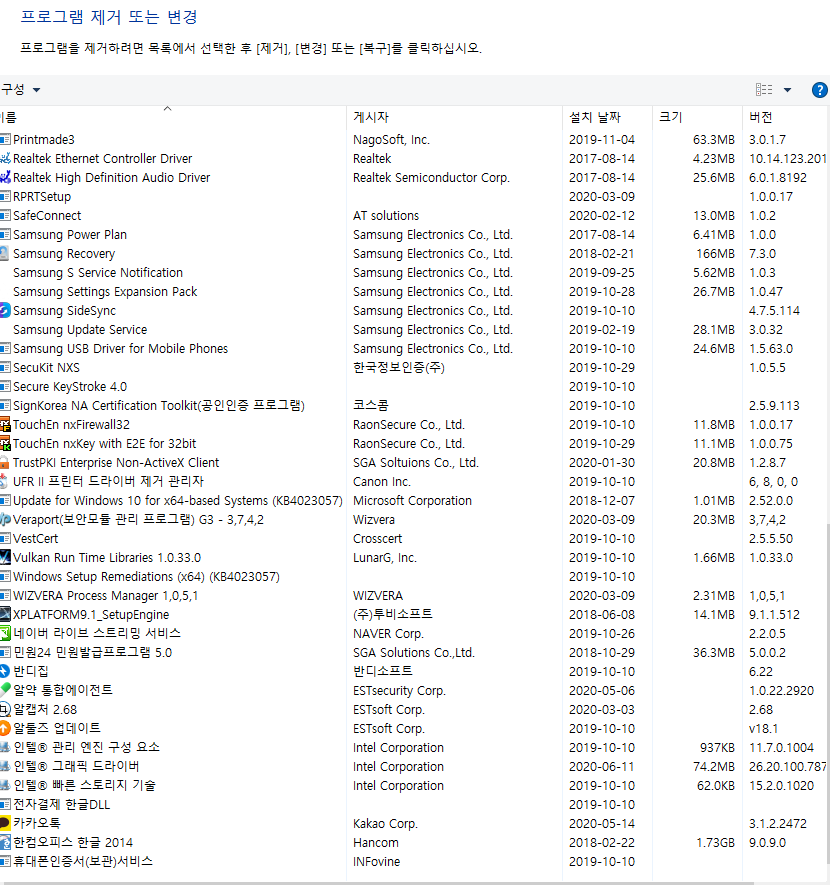This screenshot has height=885, width=830.
Task: Select Samsung Update Service entry
Action: tap(80, 330)
